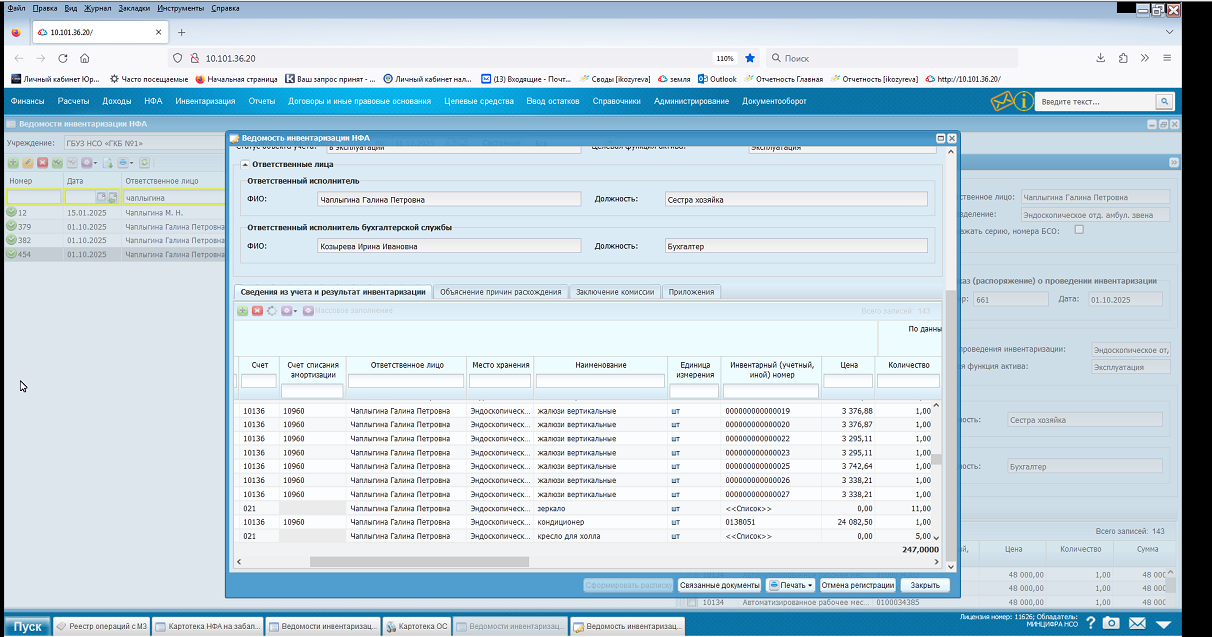Open Firefox downloads arrow icon
This screenshot has height=637, width=1212.
click(x=1101, y=58)
